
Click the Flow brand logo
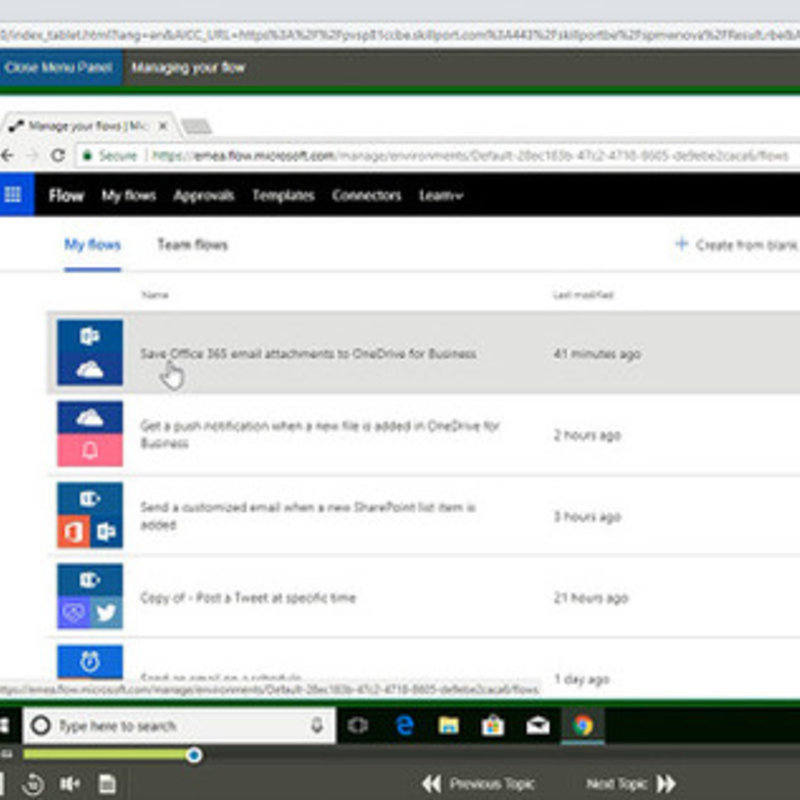coord(66,195)
